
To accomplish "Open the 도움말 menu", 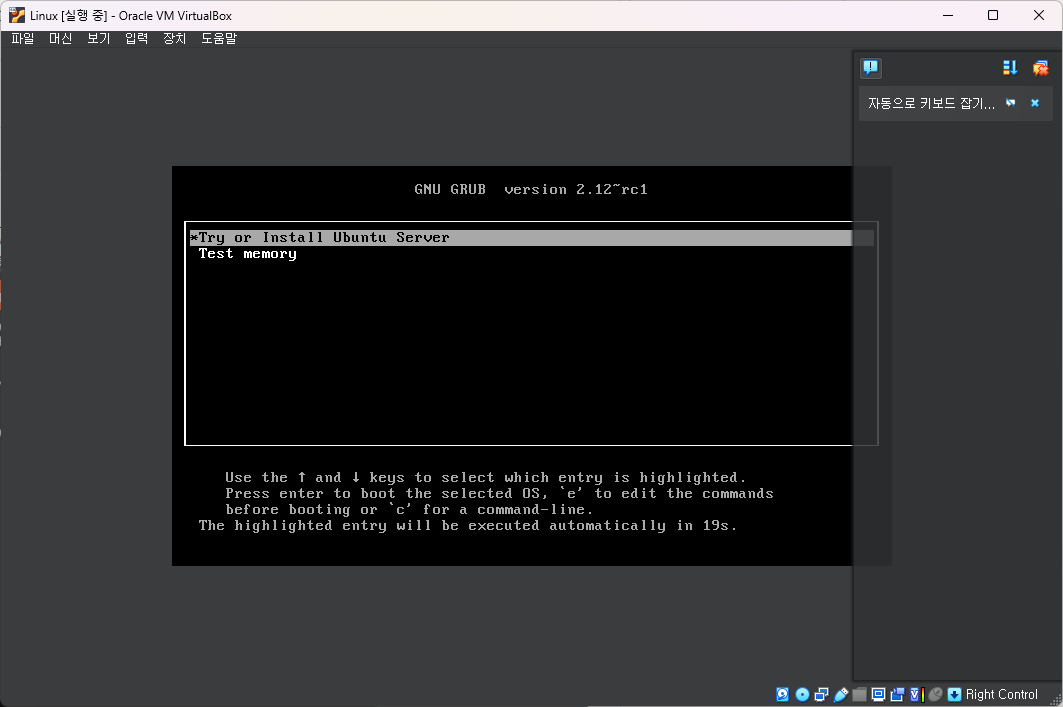I will pos(219,39).
